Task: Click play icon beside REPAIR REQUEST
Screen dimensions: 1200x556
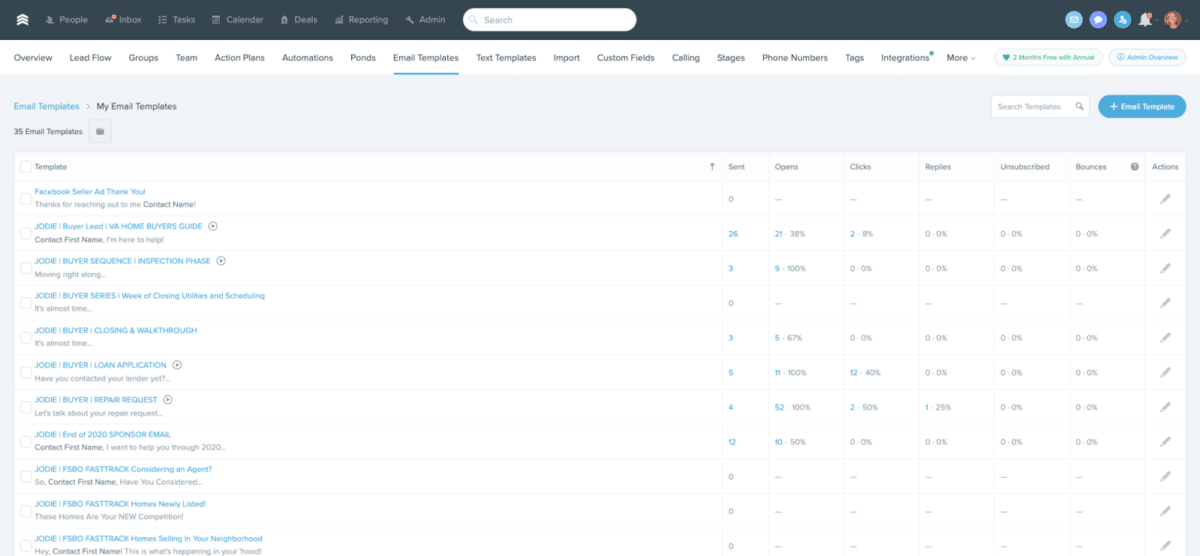Action: pyautogui.click(x=168, y=400)
